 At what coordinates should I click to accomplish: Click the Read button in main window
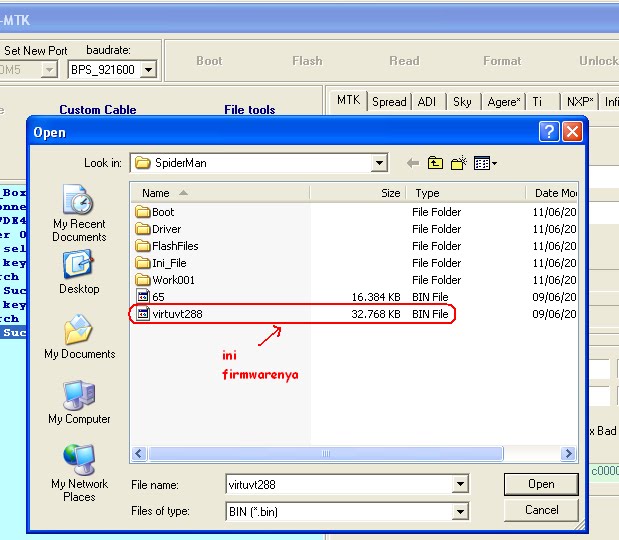coord(404,61)
